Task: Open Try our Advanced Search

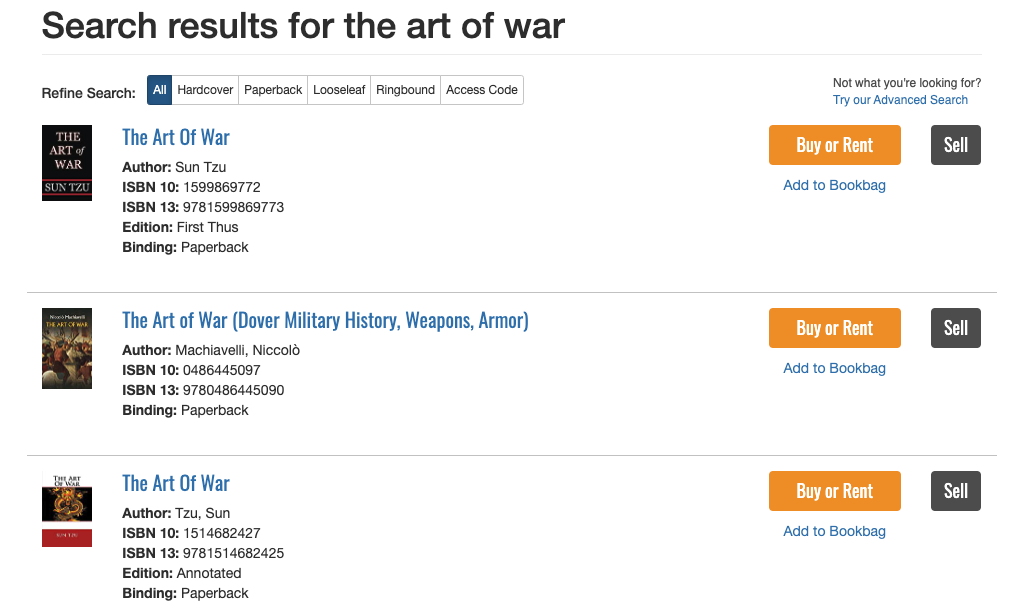Action: click(x=899, y=100)
